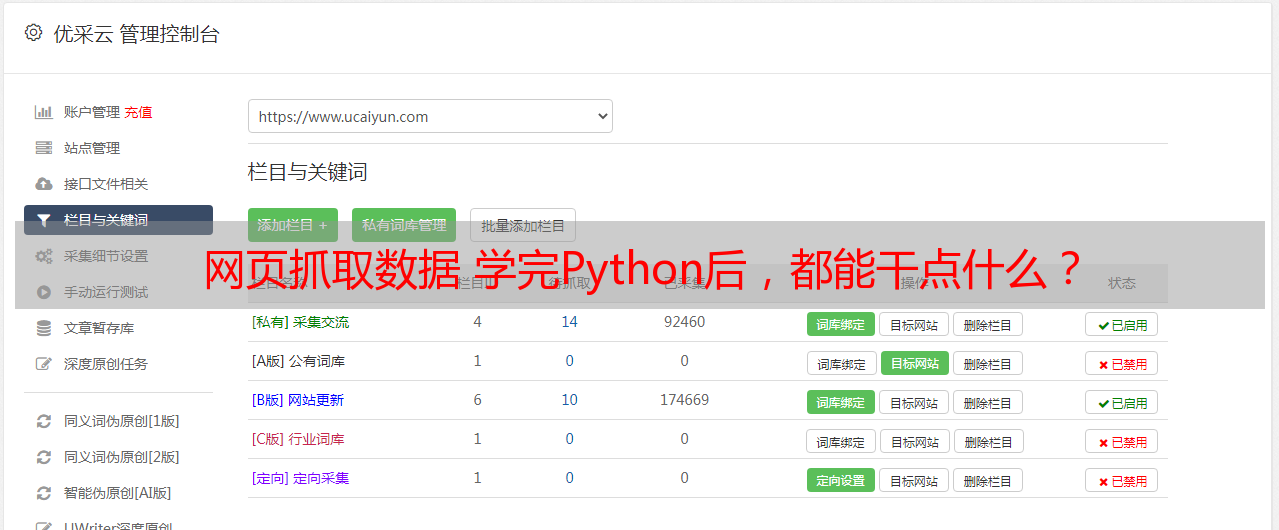Click the 栏目与关键词 page heading
The width and height of the screenshot is (1279, 530).
point(308,172)
